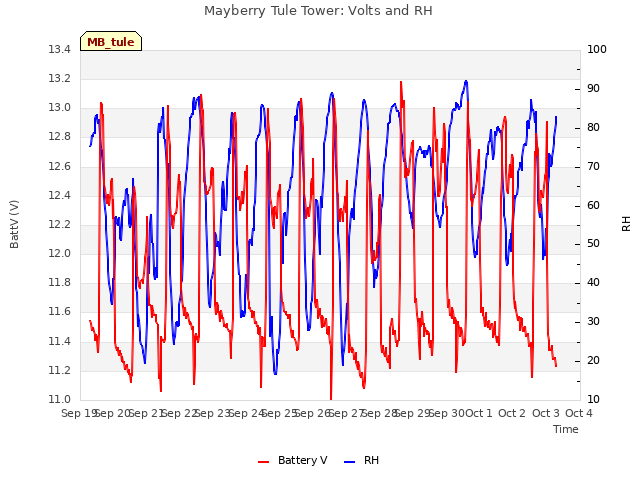Toggle the Battery V legend entry
Screen dimensions: 640x480
pos(293,460)
